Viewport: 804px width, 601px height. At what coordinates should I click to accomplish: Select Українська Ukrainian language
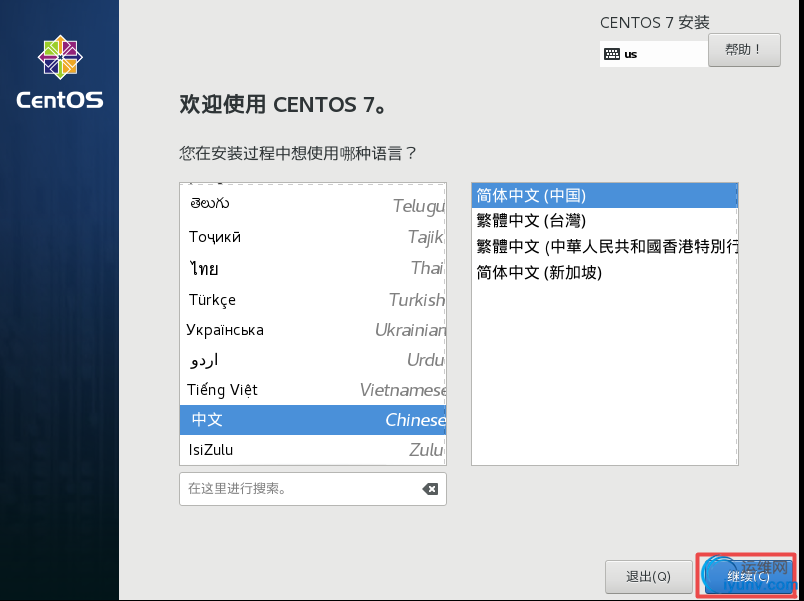tap(313, 330)
